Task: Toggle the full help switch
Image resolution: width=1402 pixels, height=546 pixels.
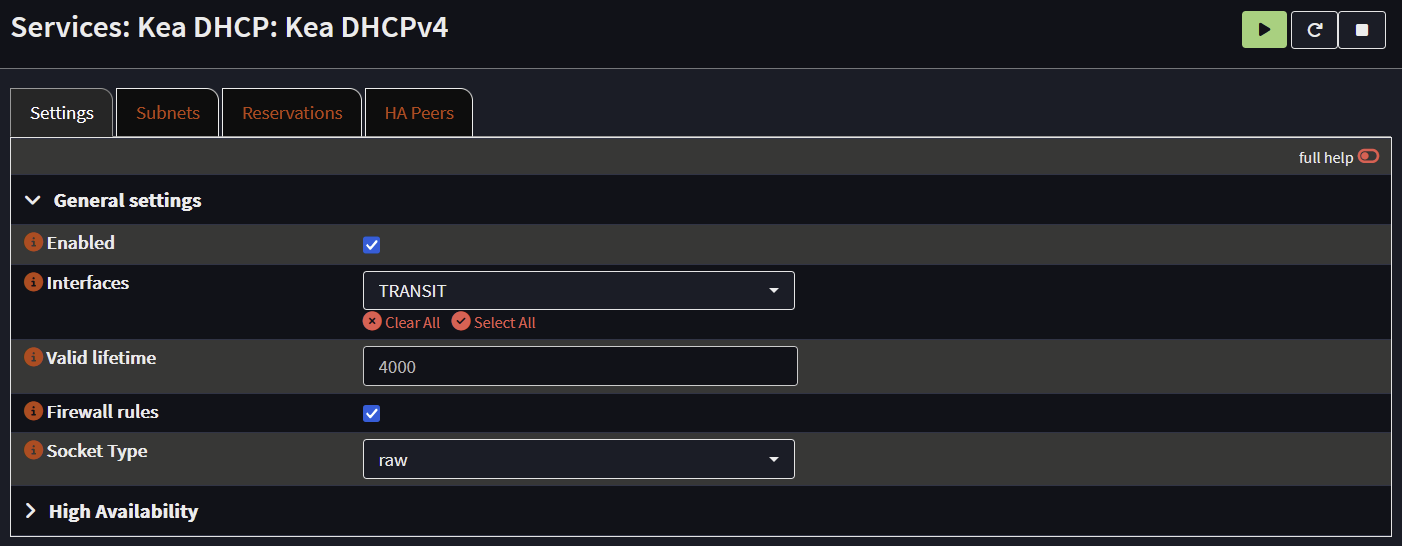Action: [x=1368, y=157]
